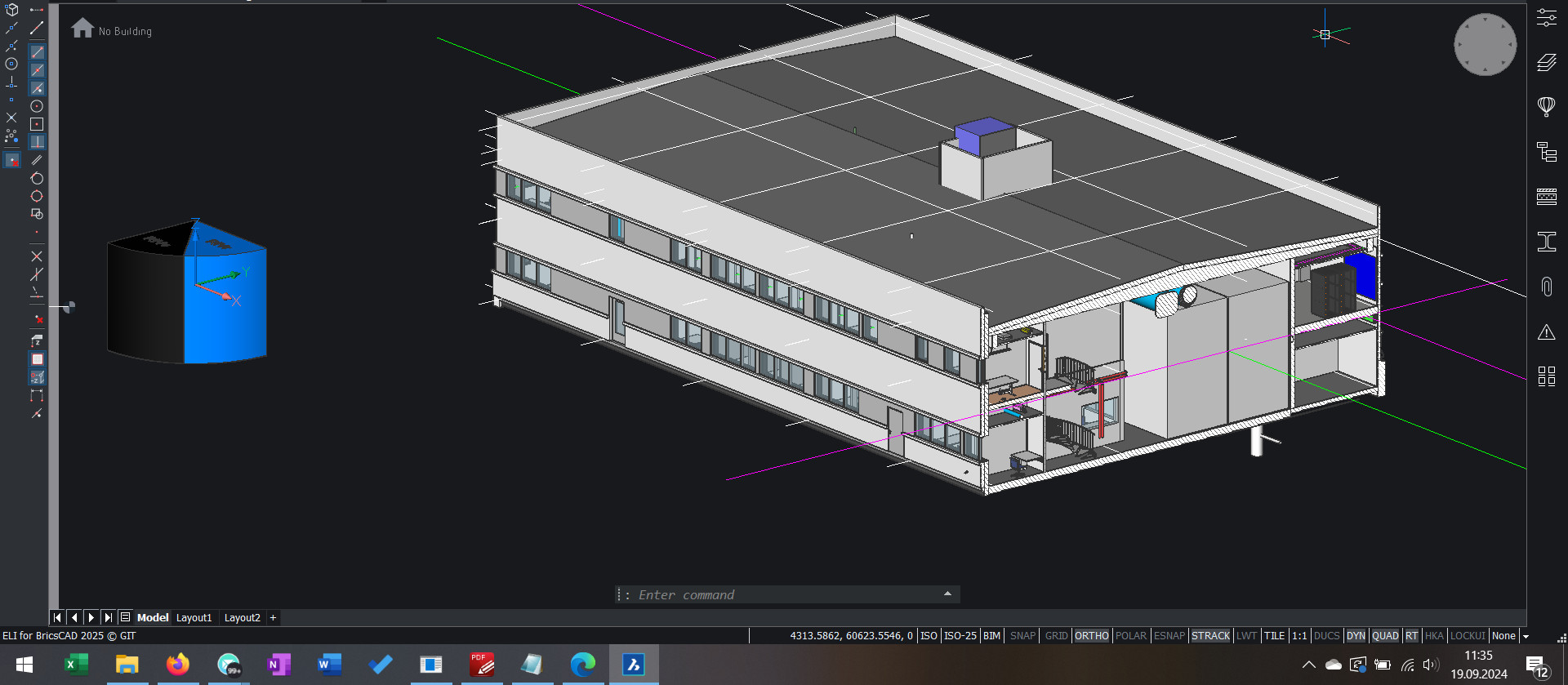Select the Intersection snap X icon
This screenshot has height=685, width=1568.
click(37, 256)
